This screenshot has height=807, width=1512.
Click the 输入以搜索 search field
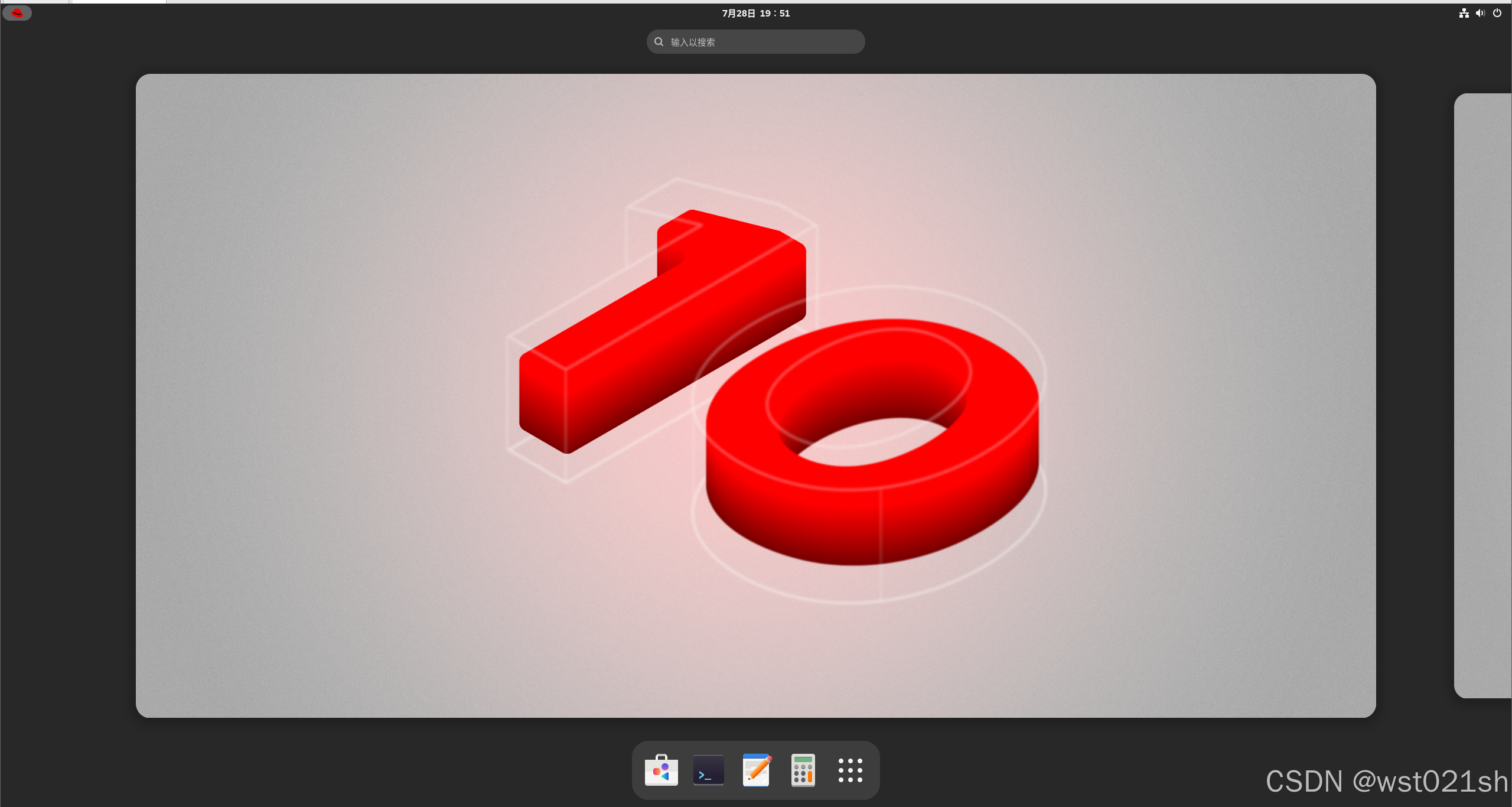(x=756, y=42)
